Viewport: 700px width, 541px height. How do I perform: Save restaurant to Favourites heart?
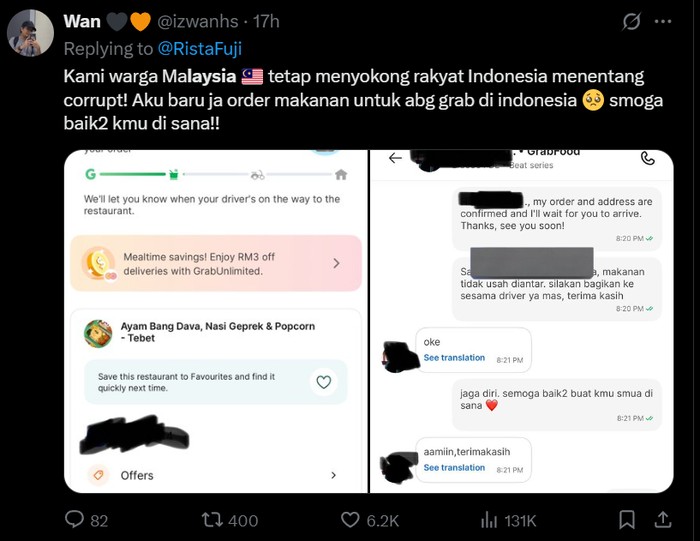tap(324, 382)
